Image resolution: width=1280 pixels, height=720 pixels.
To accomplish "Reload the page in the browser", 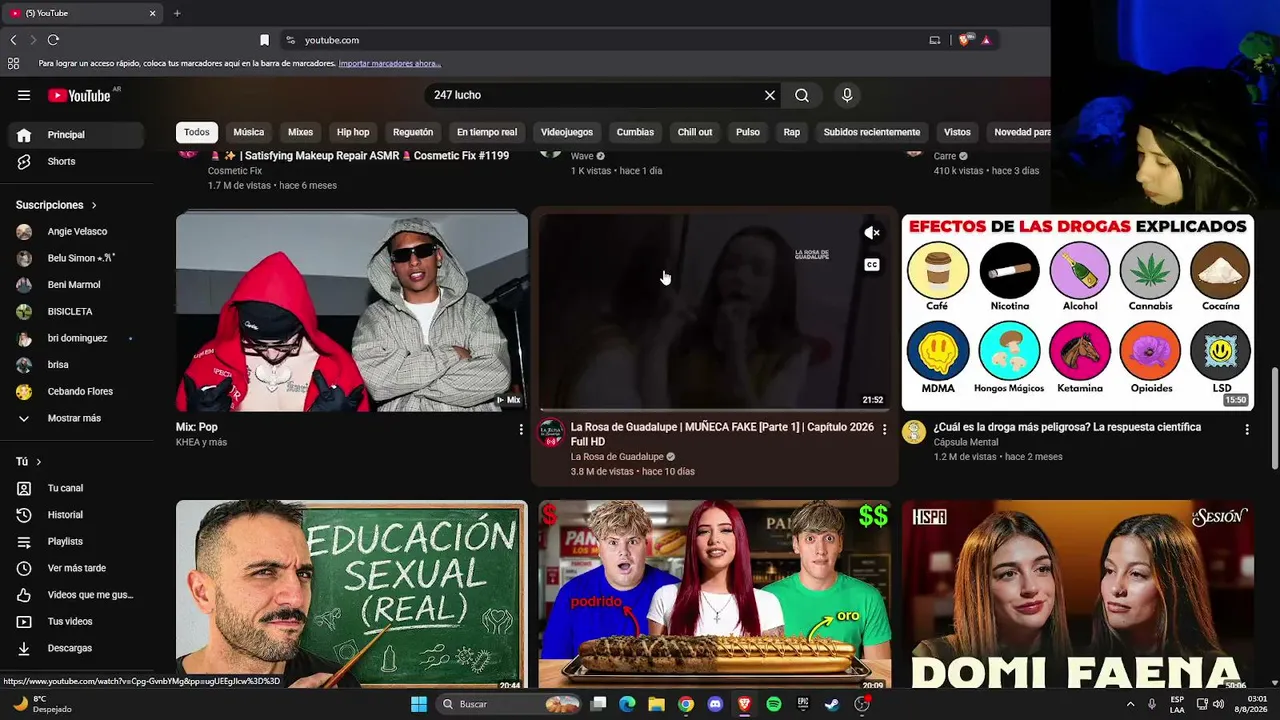I will click(53, 40).
